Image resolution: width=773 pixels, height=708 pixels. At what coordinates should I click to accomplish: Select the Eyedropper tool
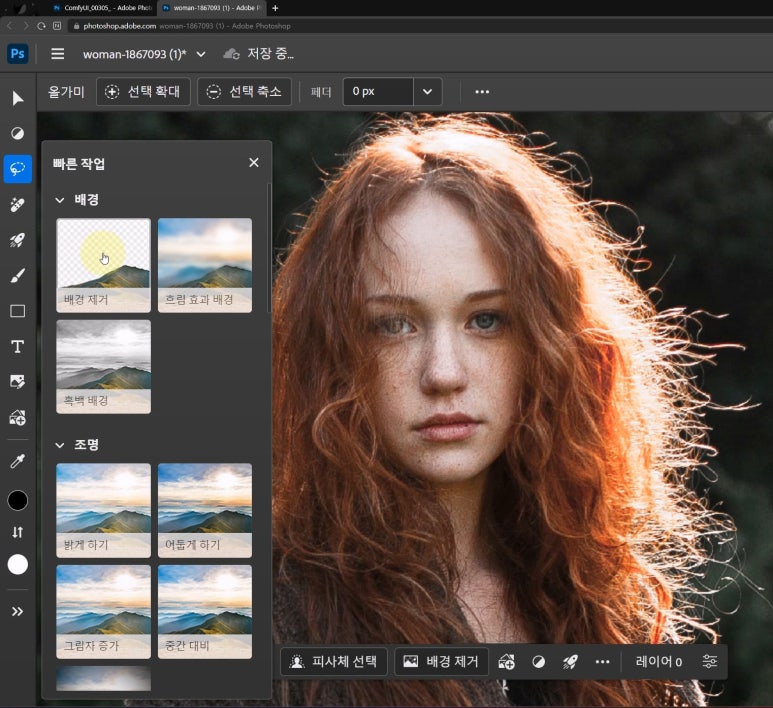[18, 461]
